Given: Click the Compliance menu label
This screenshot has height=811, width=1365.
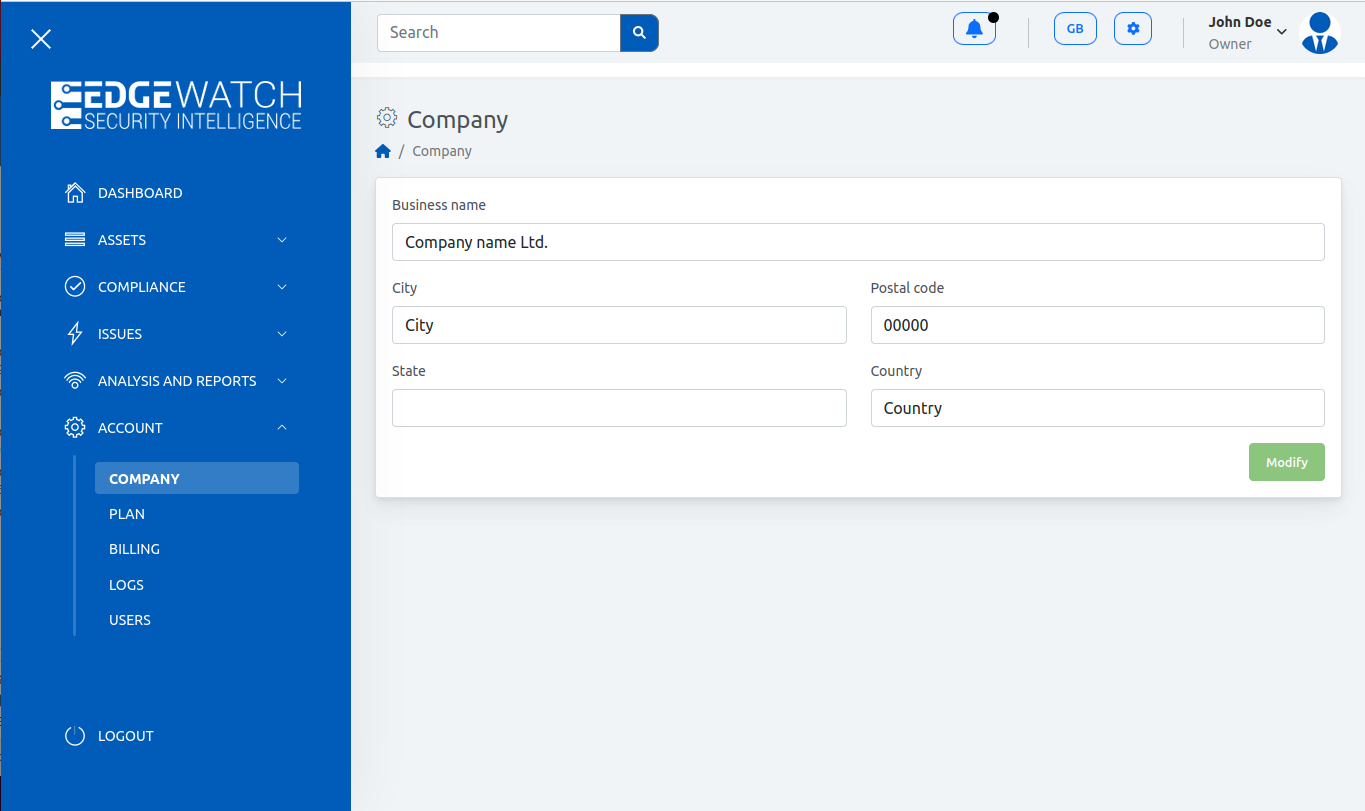Looking at the screenshot, I should (142, 287).
